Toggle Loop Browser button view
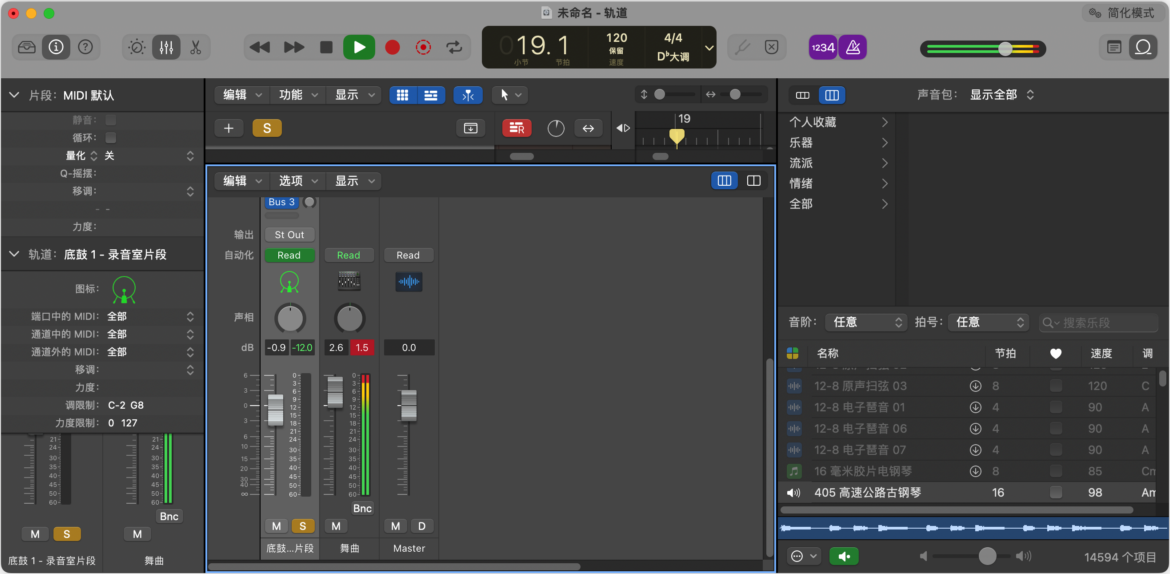The image size is (1170, 574). pos(803,95)
